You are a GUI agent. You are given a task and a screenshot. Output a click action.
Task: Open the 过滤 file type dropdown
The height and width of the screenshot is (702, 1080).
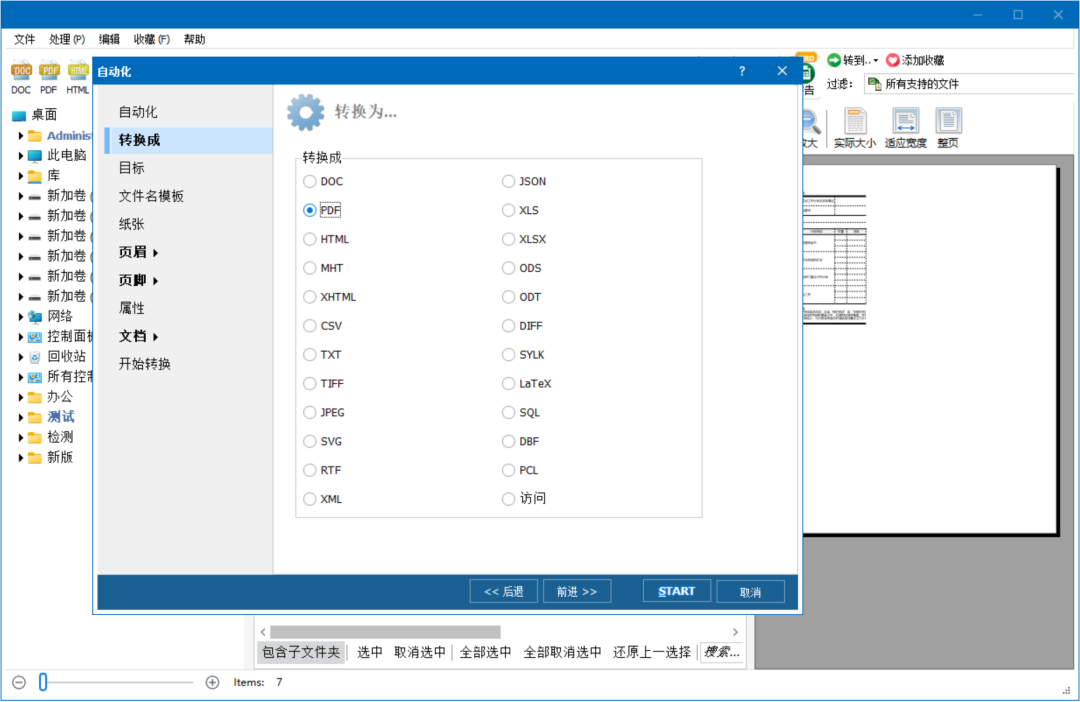click(x=971, y=84)
